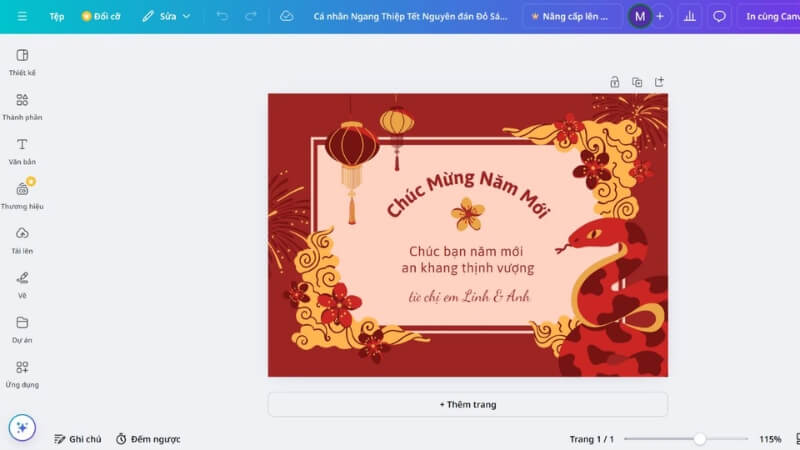Viewport: 800px width, 450px height.
Task: Click the Nâng cấp lên upgrade button
Action: 569,16
